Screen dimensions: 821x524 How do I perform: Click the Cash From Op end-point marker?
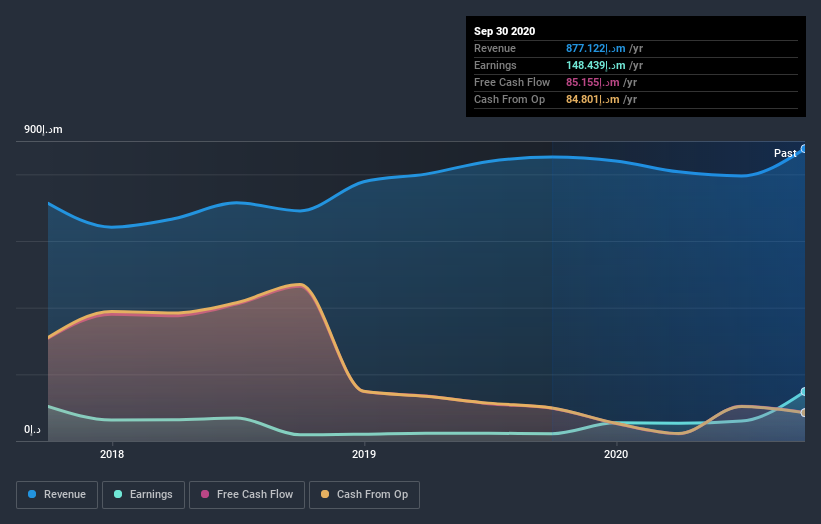coord(804,412)
